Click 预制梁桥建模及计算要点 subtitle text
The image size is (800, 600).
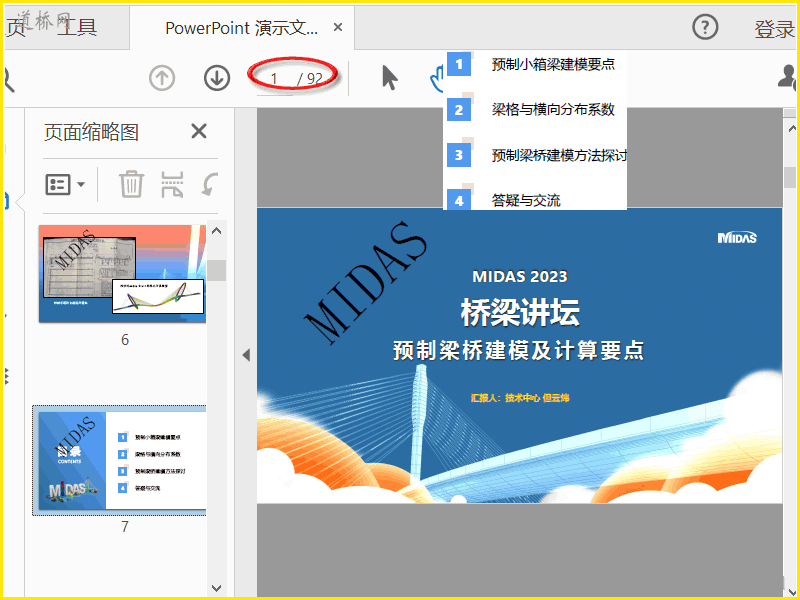coord(519,351)
